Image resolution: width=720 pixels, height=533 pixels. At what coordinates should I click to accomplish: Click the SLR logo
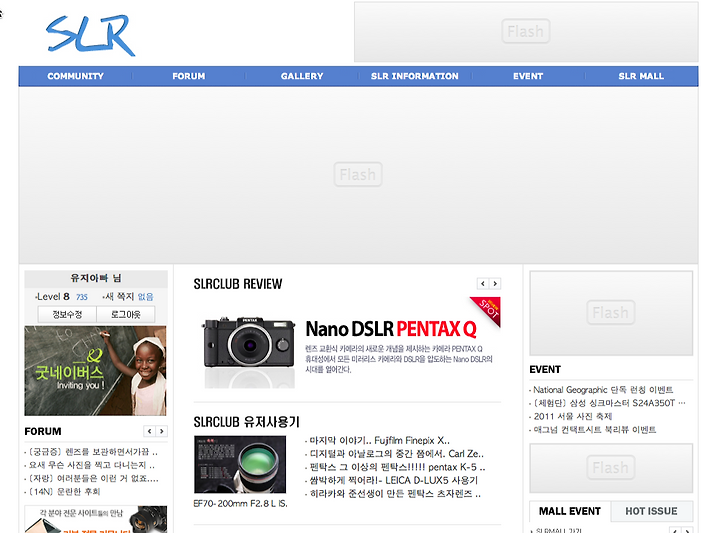(x=90, y=35)
